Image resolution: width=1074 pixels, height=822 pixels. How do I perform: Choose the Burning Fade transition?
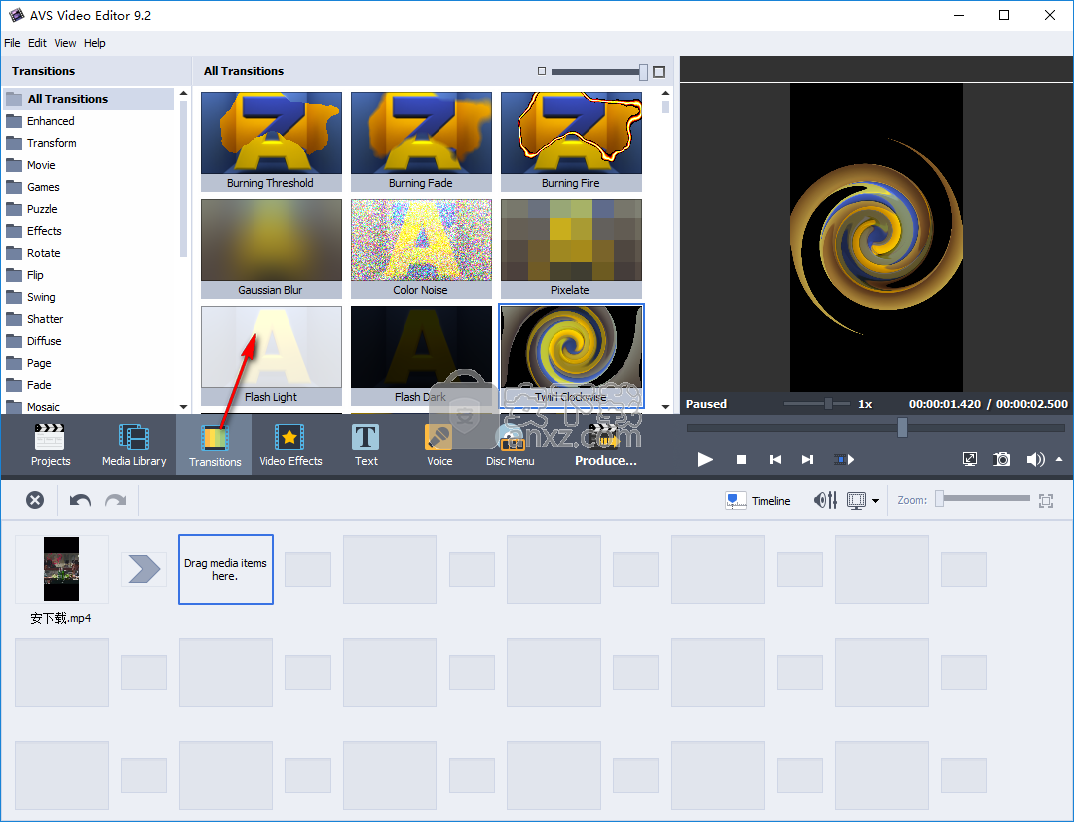coord(421,142)
